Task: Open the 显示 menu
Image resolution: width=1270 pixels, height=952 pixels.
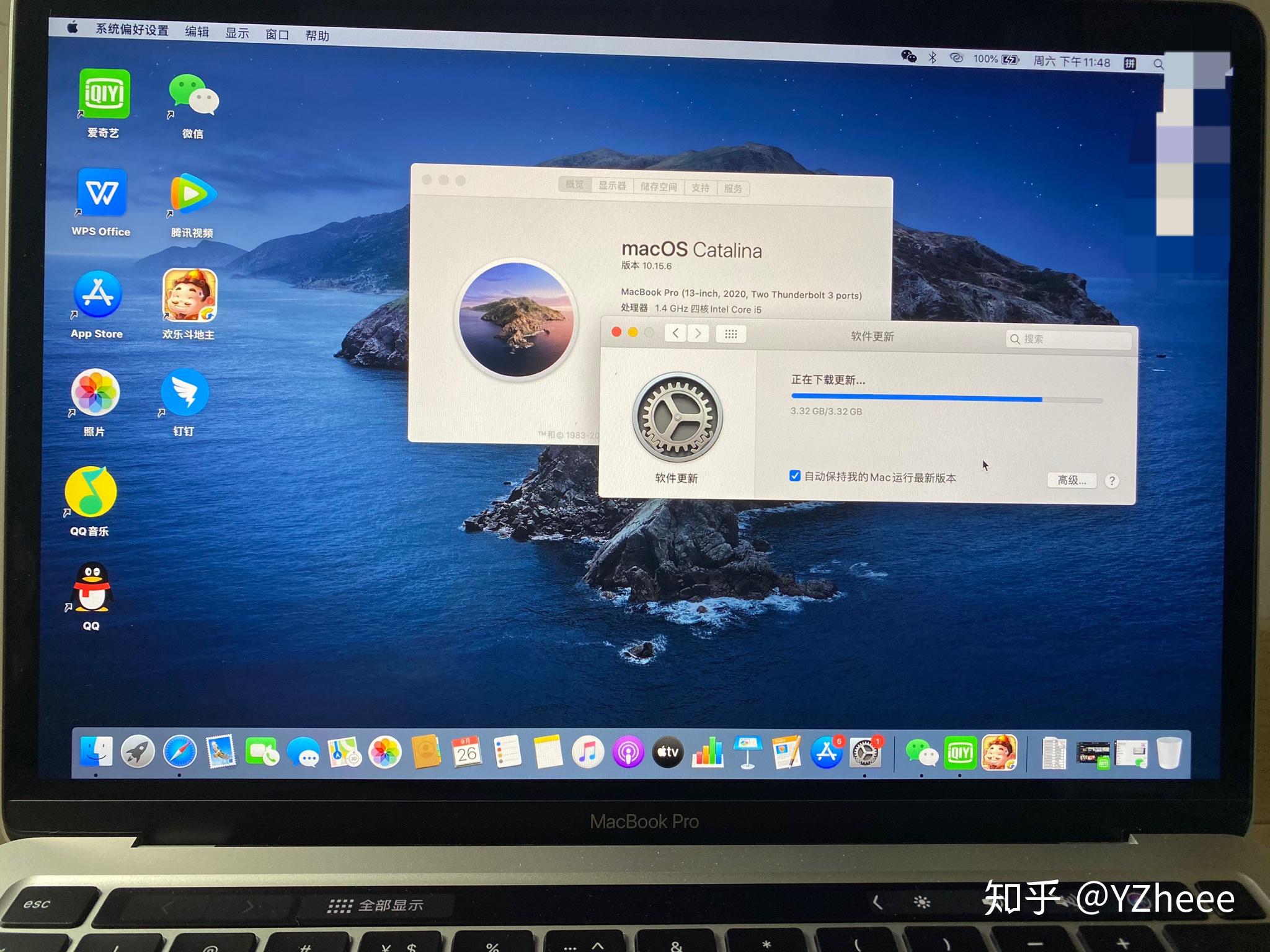Action: [x=237, y=33]
